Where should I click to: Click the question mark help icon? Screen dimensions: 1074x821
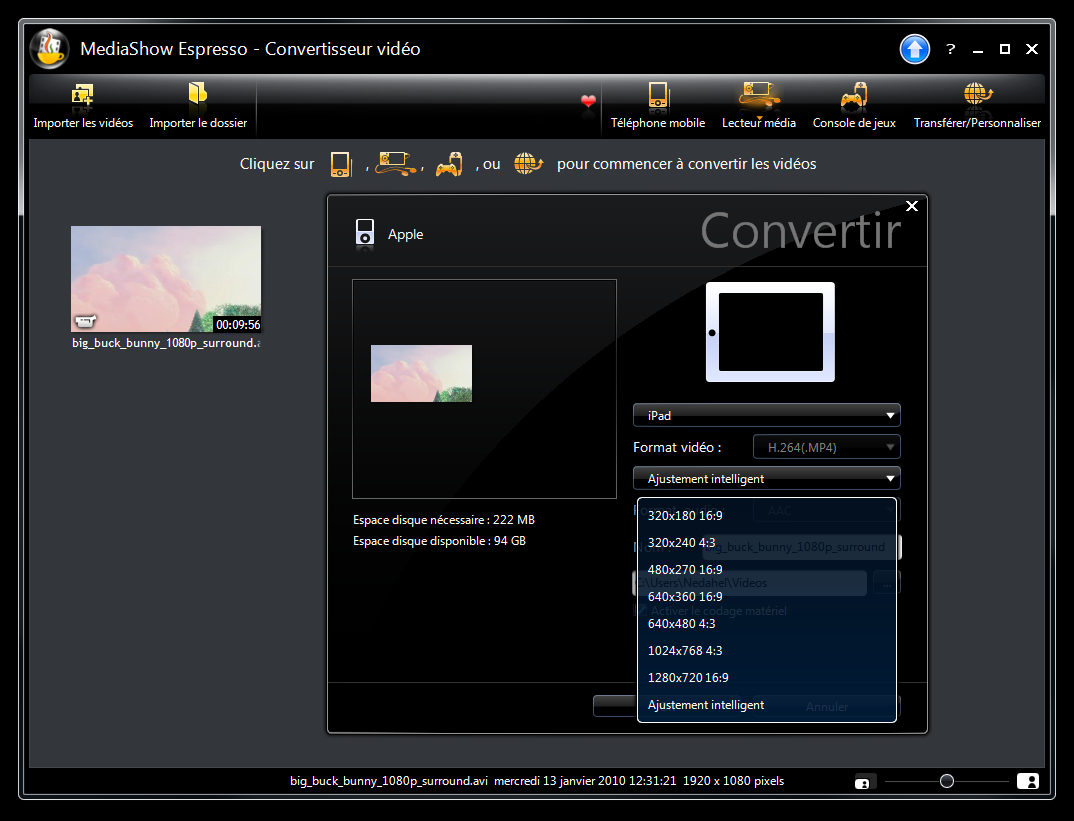point(951,49)
